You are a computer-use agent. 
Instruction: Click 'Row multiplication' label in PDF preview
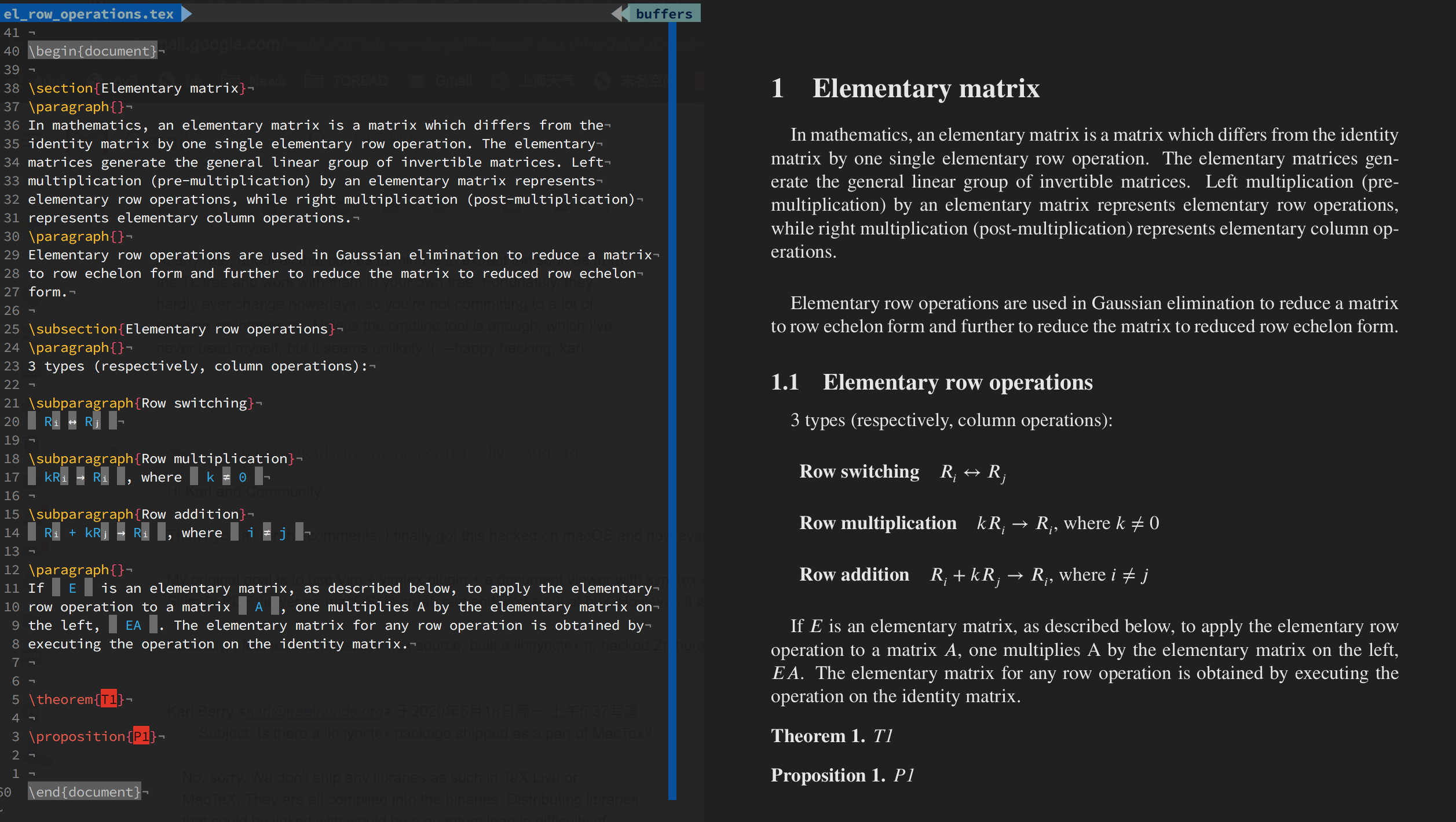point(877,523)
